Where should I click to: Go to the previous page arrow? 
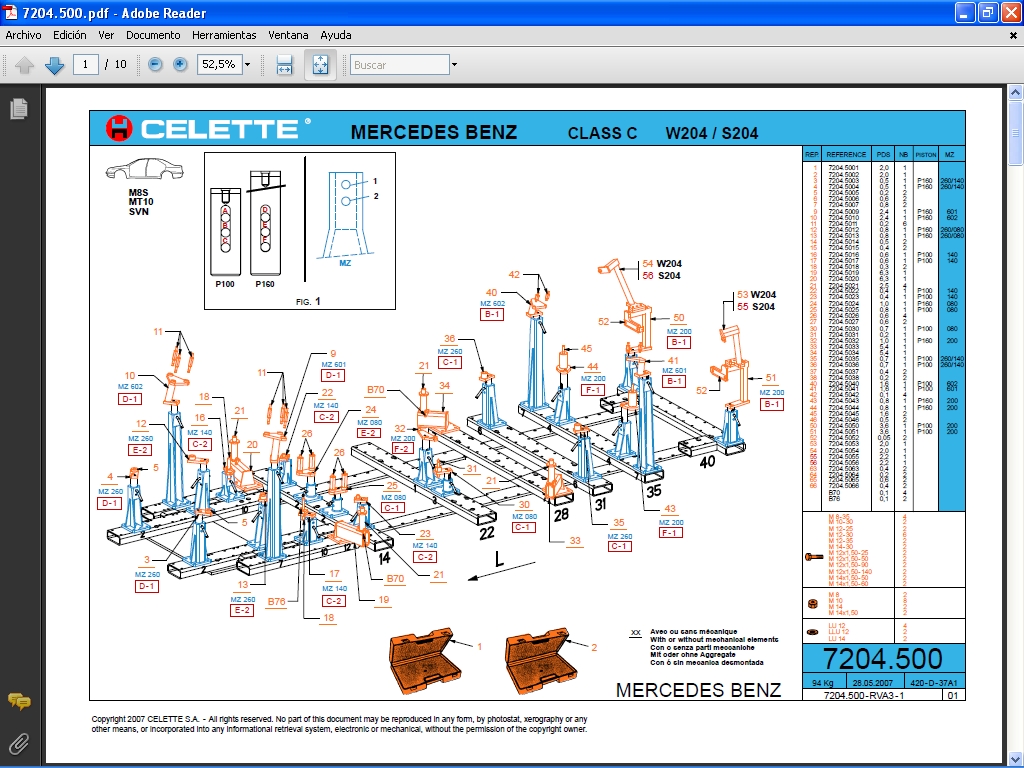(x=25, y=65)
